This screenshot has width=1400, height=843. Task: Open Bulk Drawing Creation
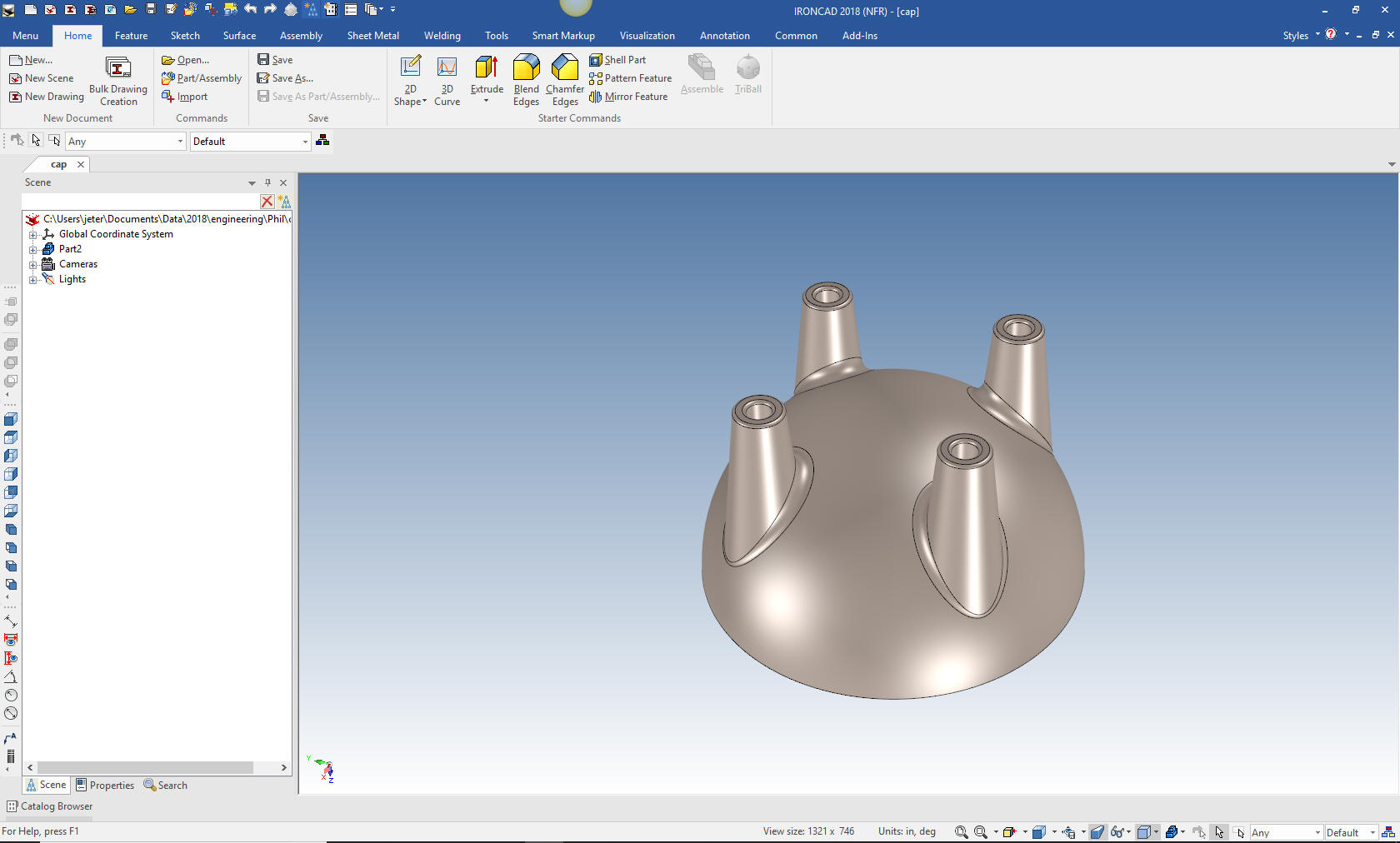click(x=118, y=81)
